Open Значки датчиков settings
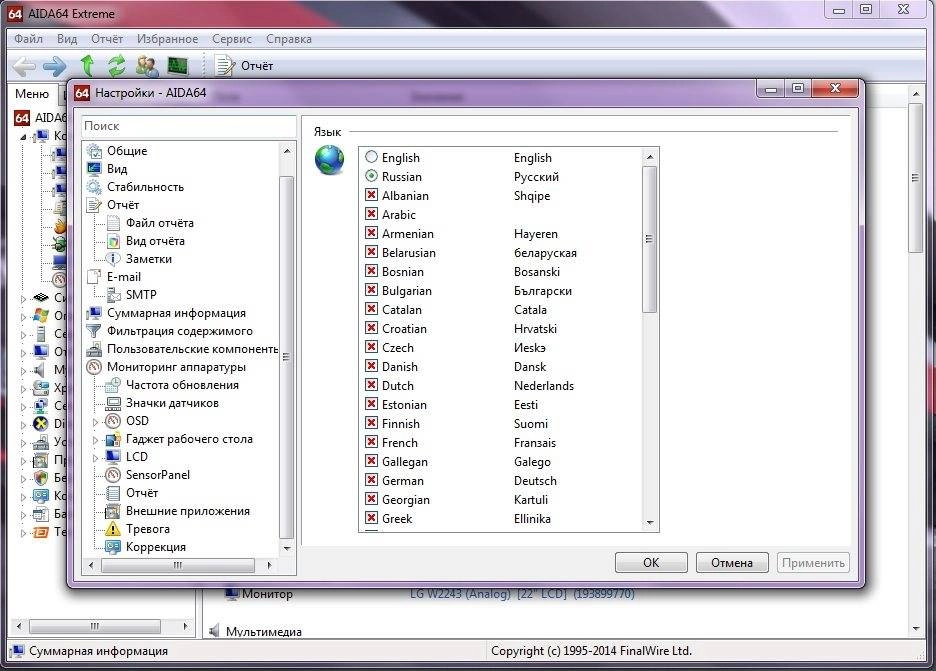 [x=172, y=403]
